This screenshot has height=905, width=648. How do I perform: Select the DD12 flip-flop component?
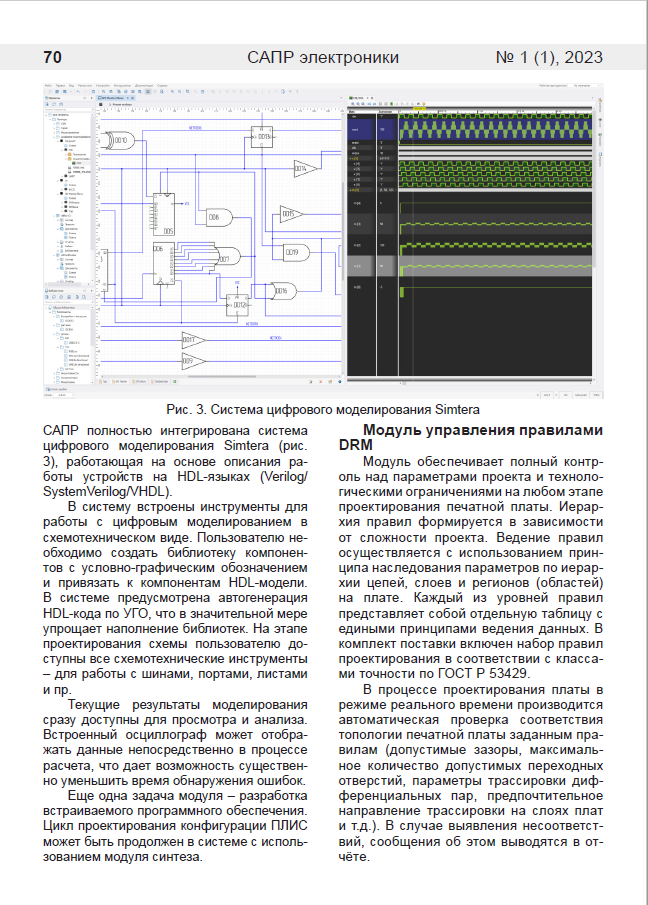coord(238,304)
